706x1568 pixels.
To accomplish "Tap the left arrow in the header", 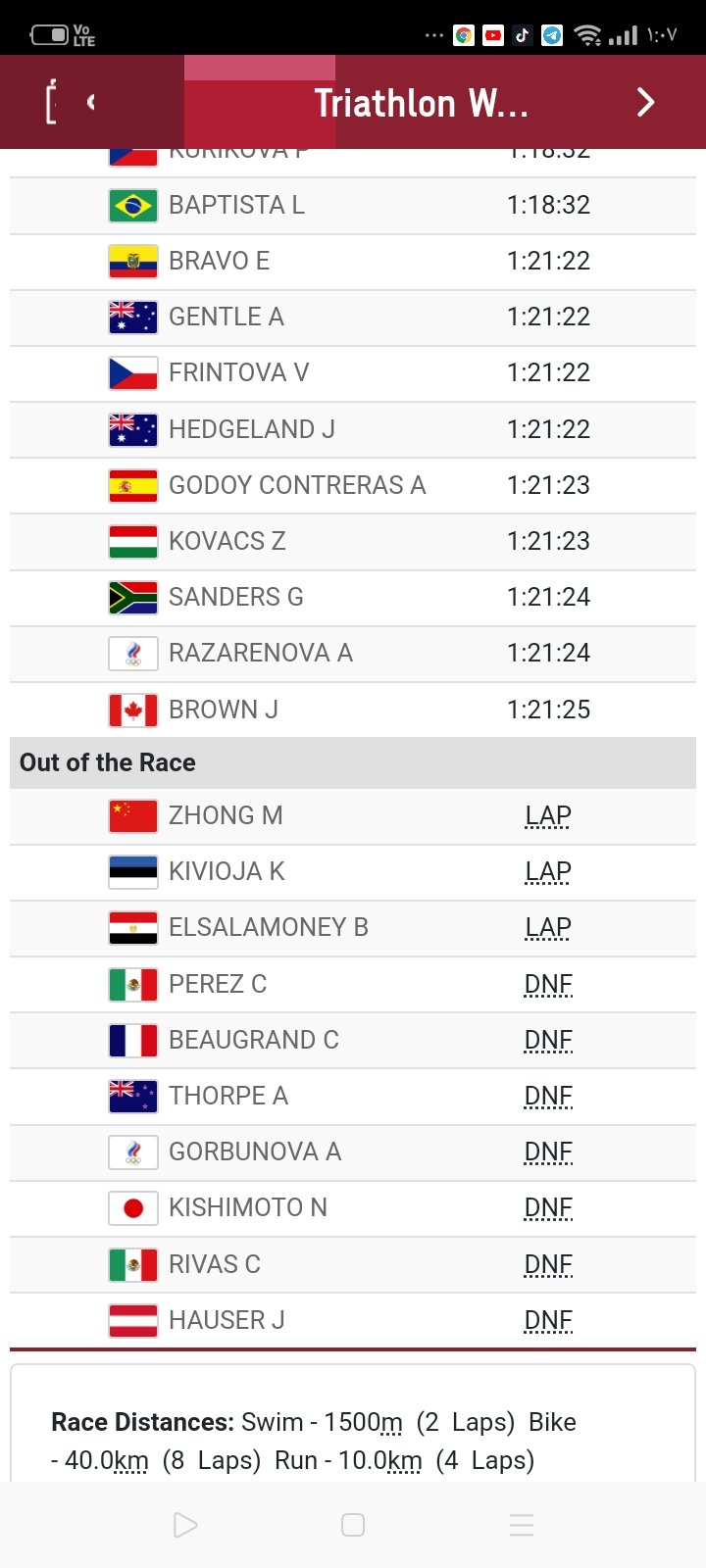I will pos(91,102).
